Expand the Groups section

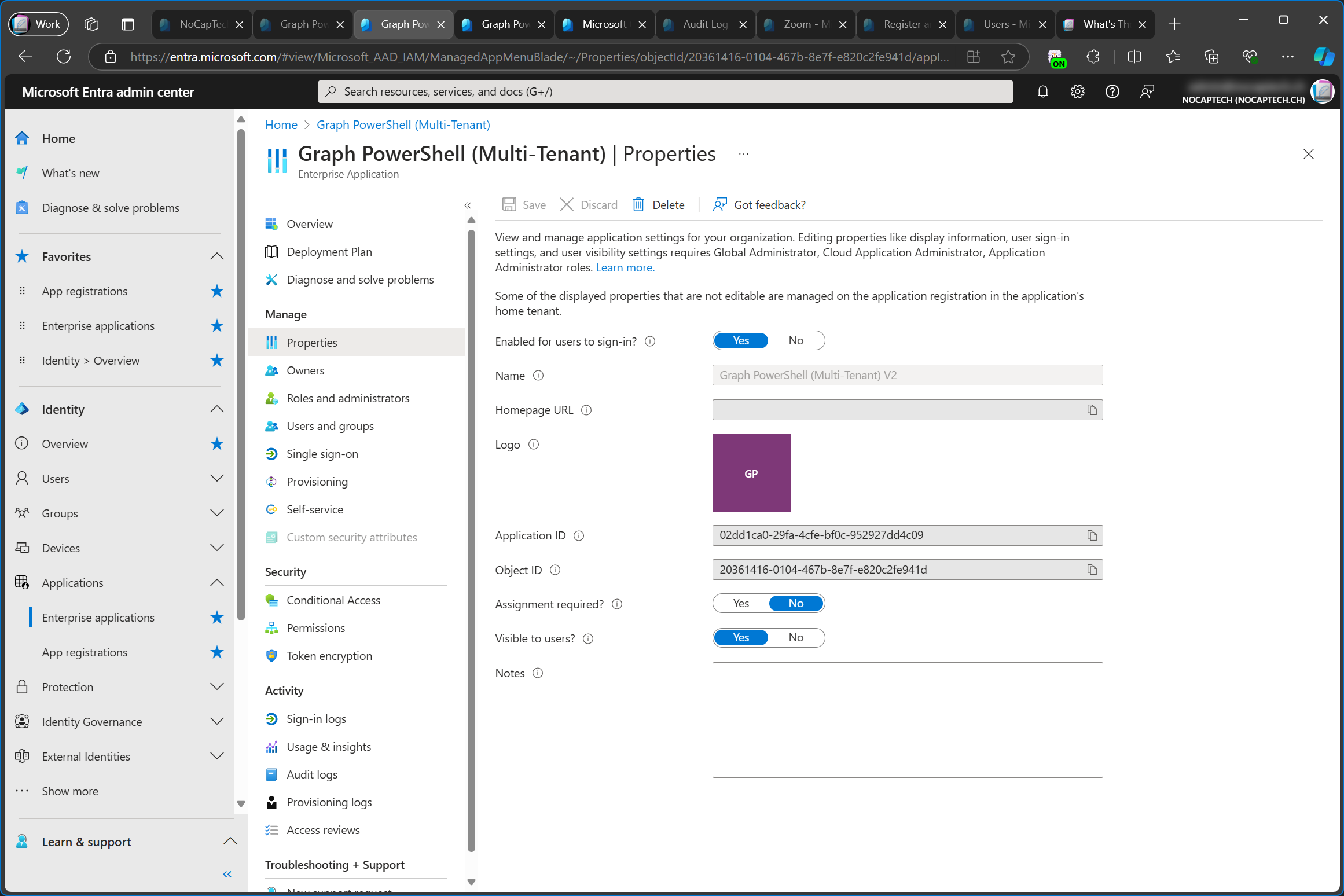coord(217,513)
